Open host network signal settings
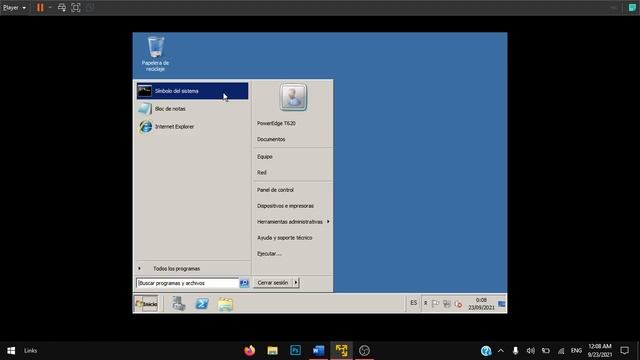 tap(561, 351)
